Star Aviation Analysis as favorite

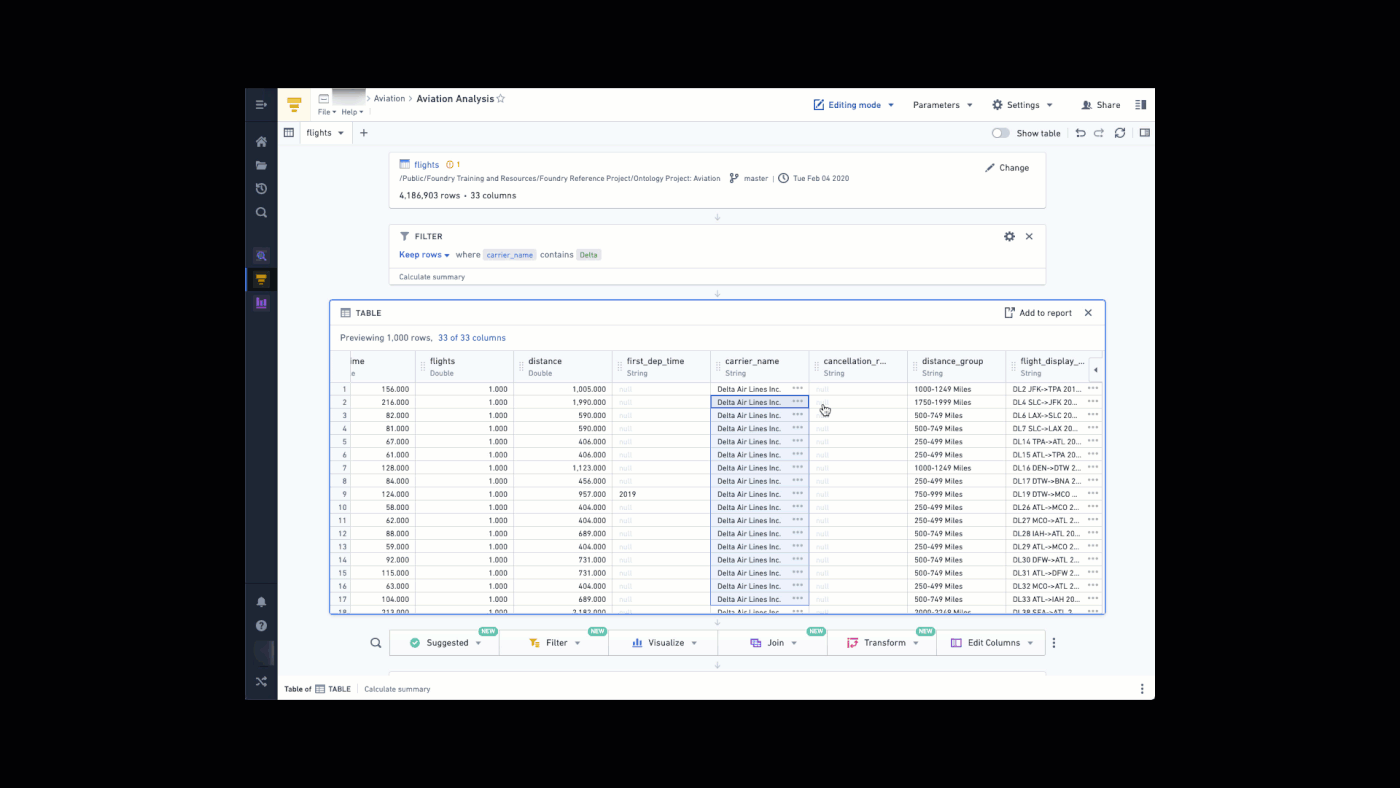pos(501,99)
